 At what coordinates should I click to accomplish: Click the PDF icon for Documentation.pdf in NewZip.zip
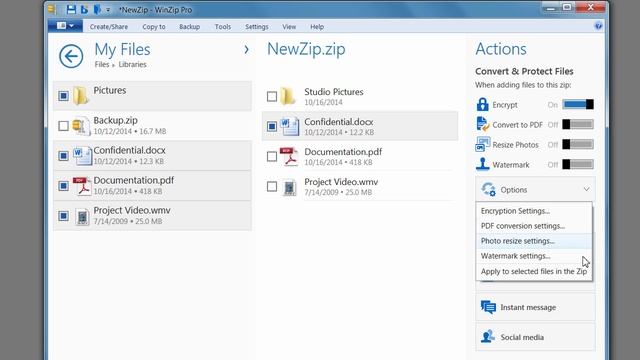click(289, 157)
